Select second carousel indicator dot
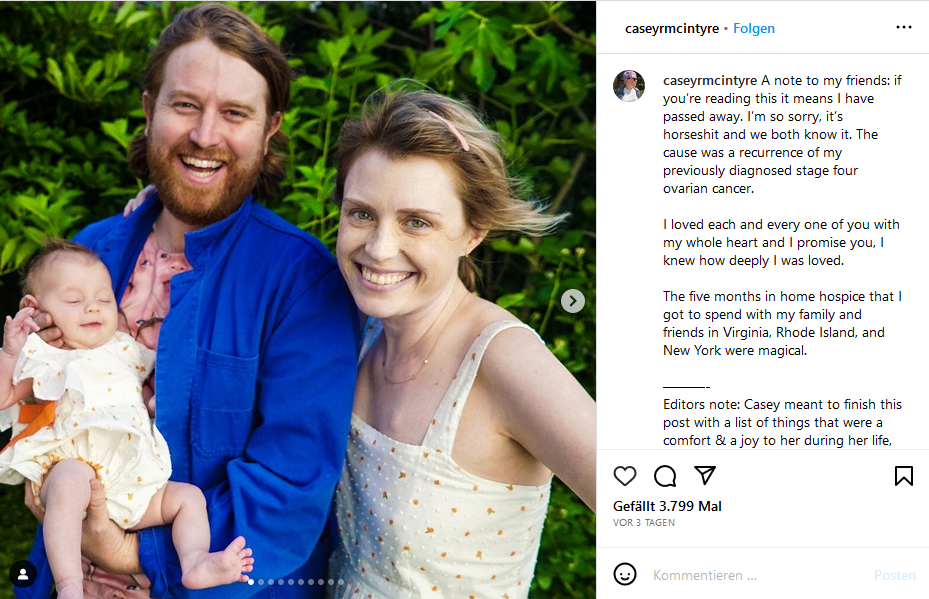929x599 pixels. point(261,582)
